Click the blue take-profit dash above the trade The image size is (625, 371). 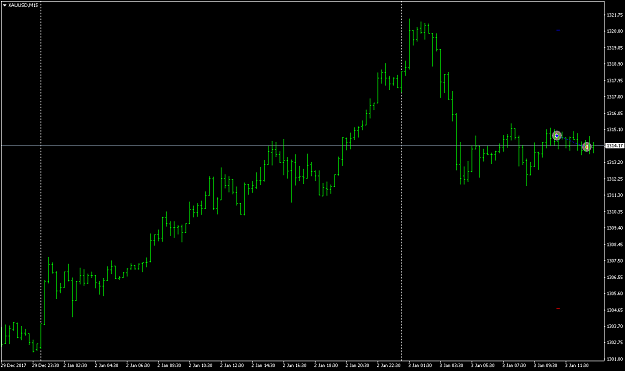tap(558, 30)
